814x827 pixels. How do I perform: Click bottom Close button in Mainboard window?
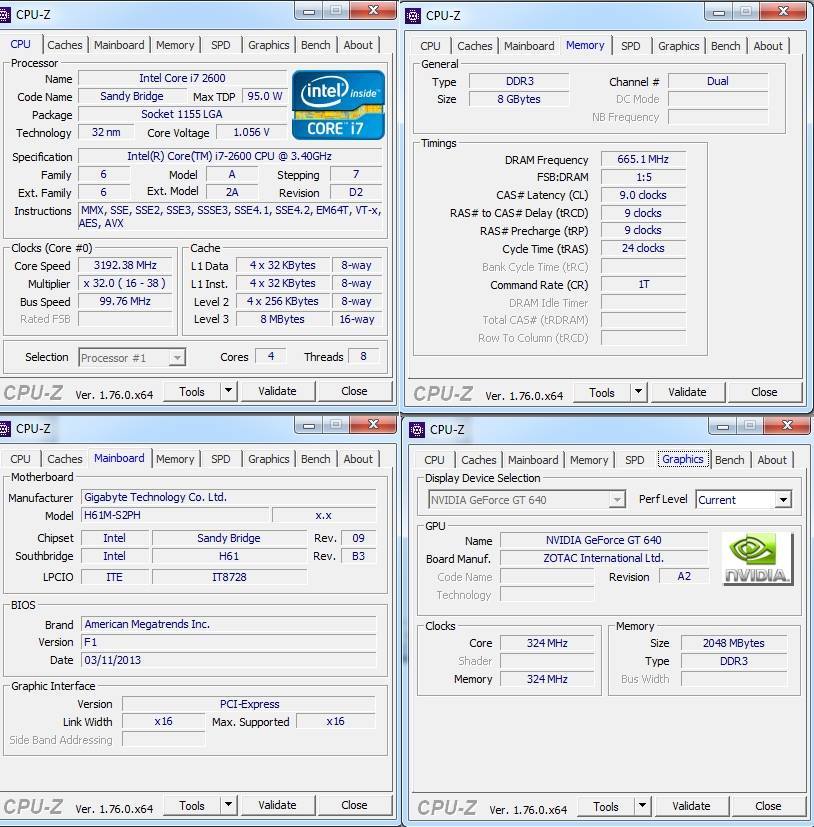pyautogui.click(x=355, y=805)
